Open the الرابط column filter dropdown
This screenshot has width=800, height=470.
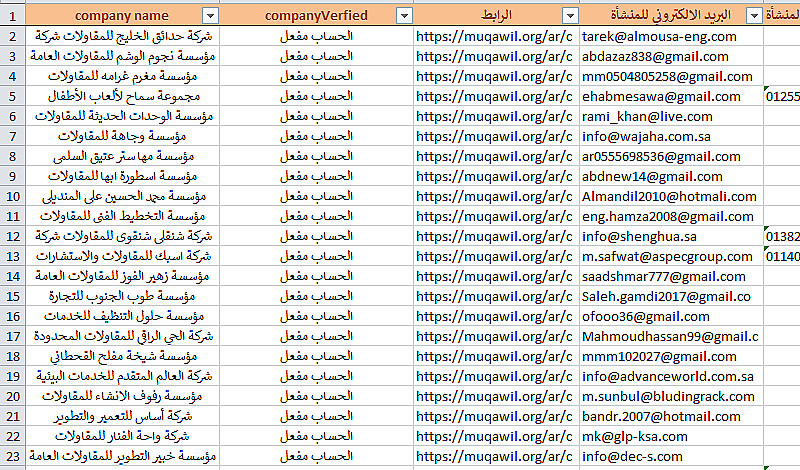pos(570,16)
